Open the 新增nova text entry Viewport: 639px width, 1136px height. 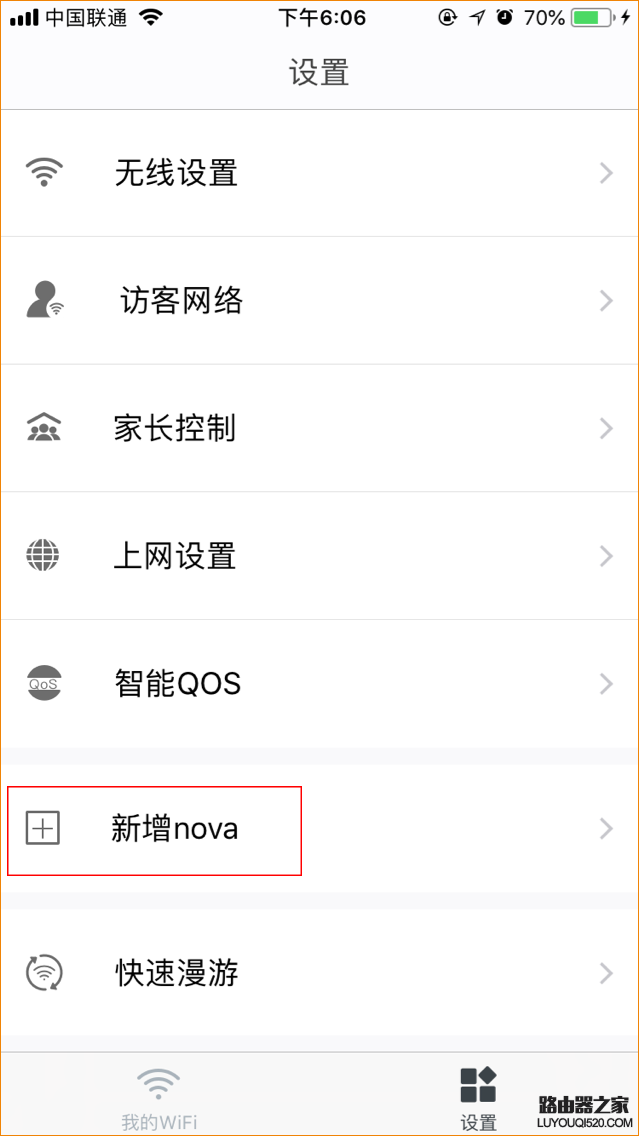coord(175,829)
